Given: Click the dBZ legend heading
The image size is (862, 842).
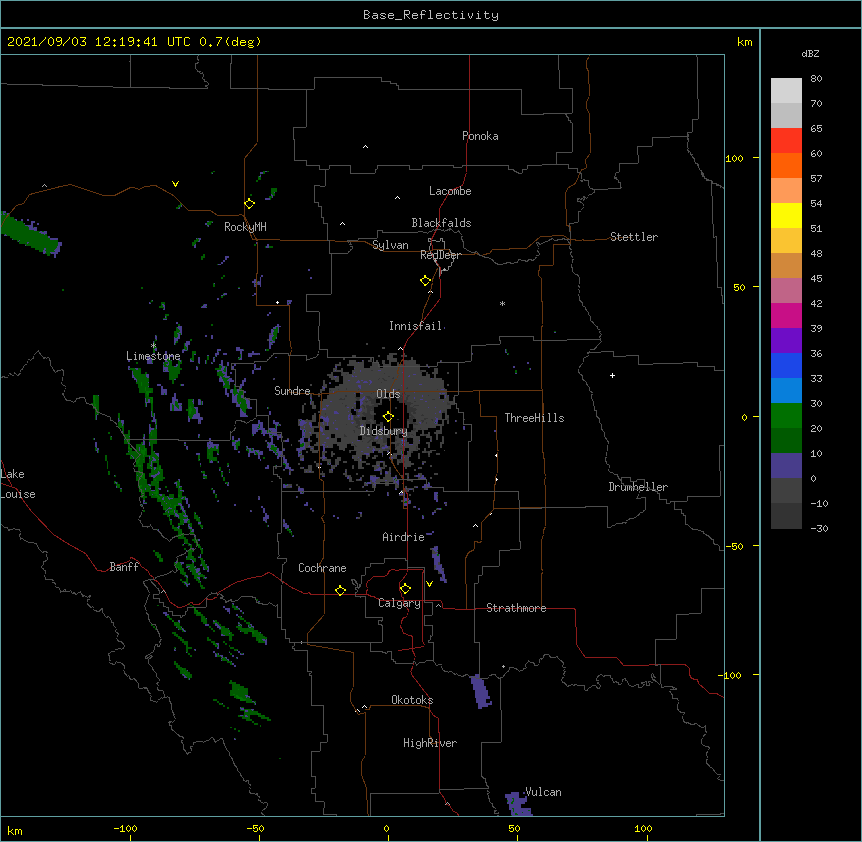Looking at the screenshot, I should (810, 54).
